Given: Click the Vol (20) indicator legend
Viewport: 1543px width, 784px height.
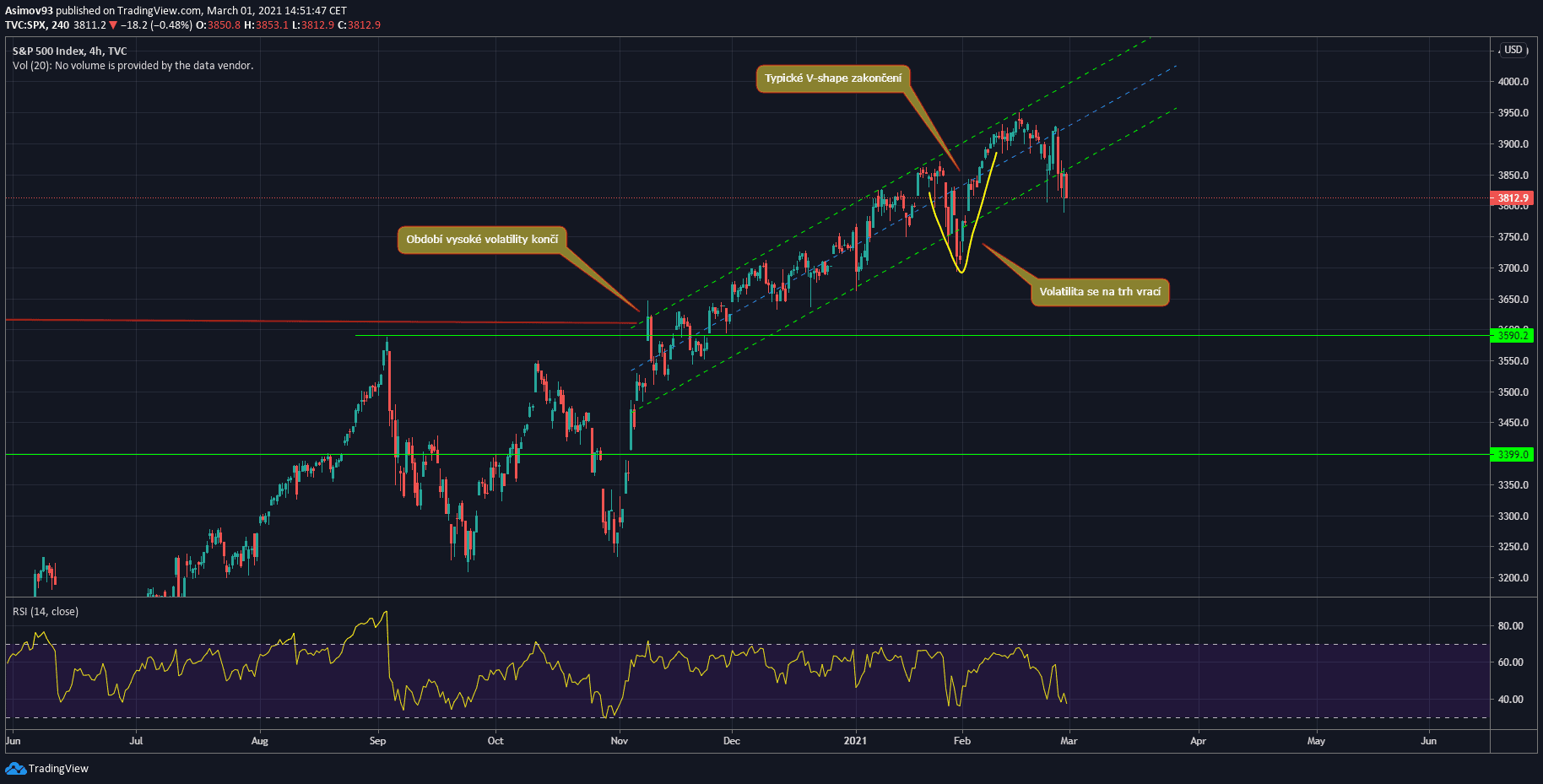Looking at the screenshot, I should click(133, 66).
